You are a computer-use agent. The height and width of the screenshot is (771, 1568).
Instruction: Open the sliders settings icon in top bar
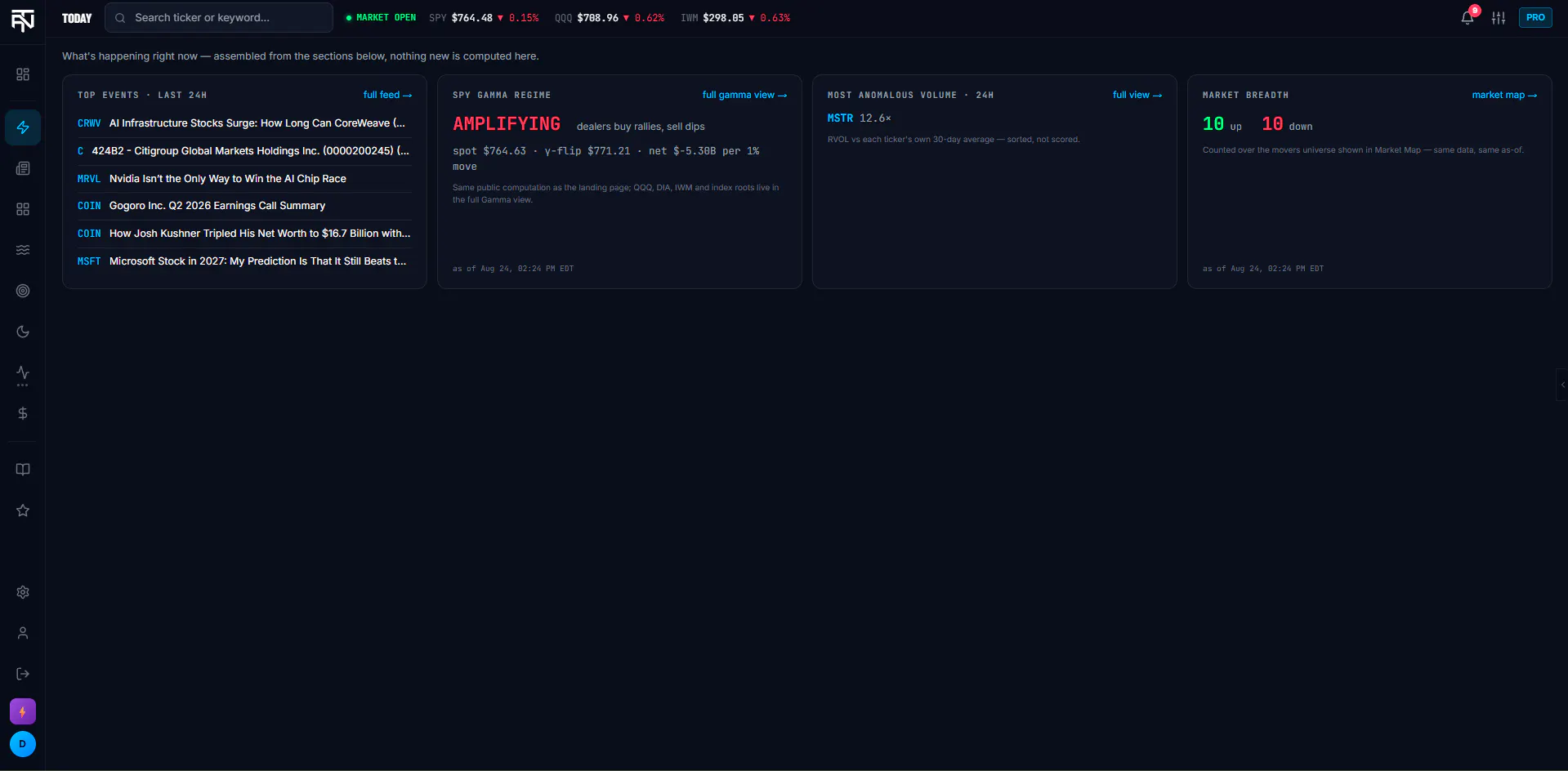click(x=1499, y=18)
